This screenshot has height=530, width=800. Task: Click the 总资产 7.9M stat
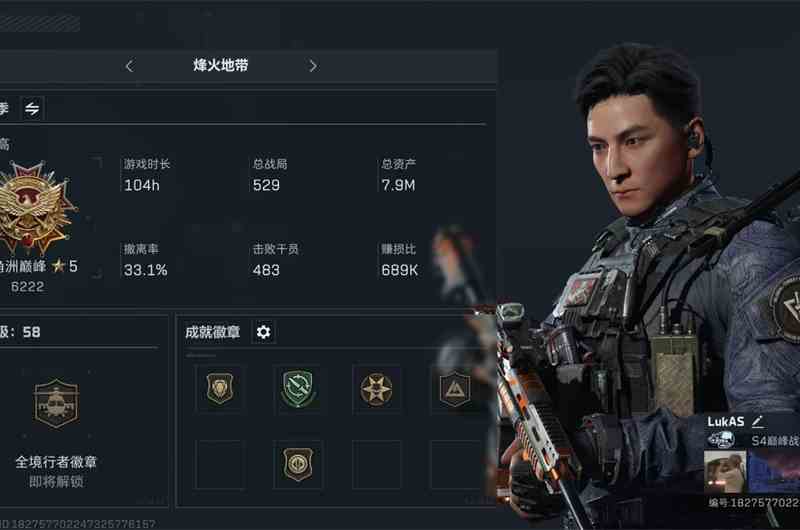pos(399,175)
